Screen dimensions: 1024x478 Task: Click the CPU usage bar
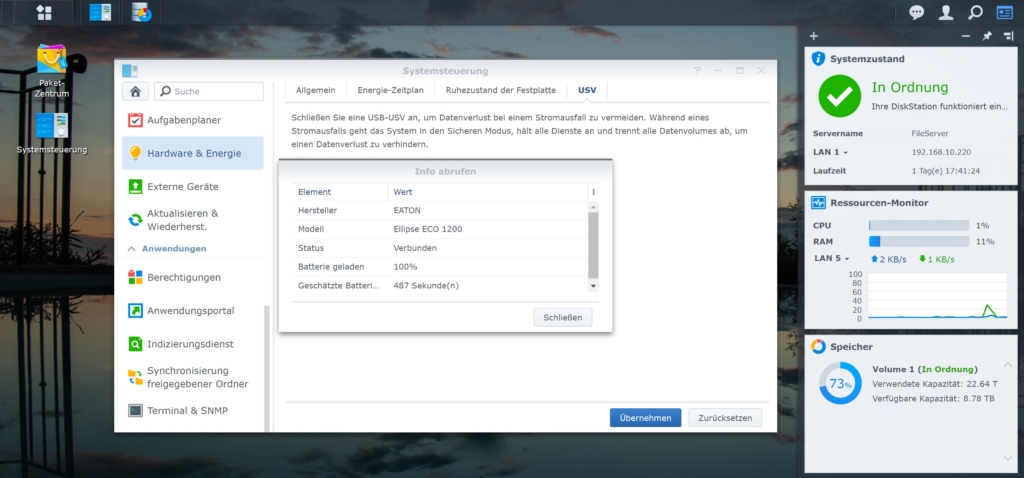tap(919, 225)
